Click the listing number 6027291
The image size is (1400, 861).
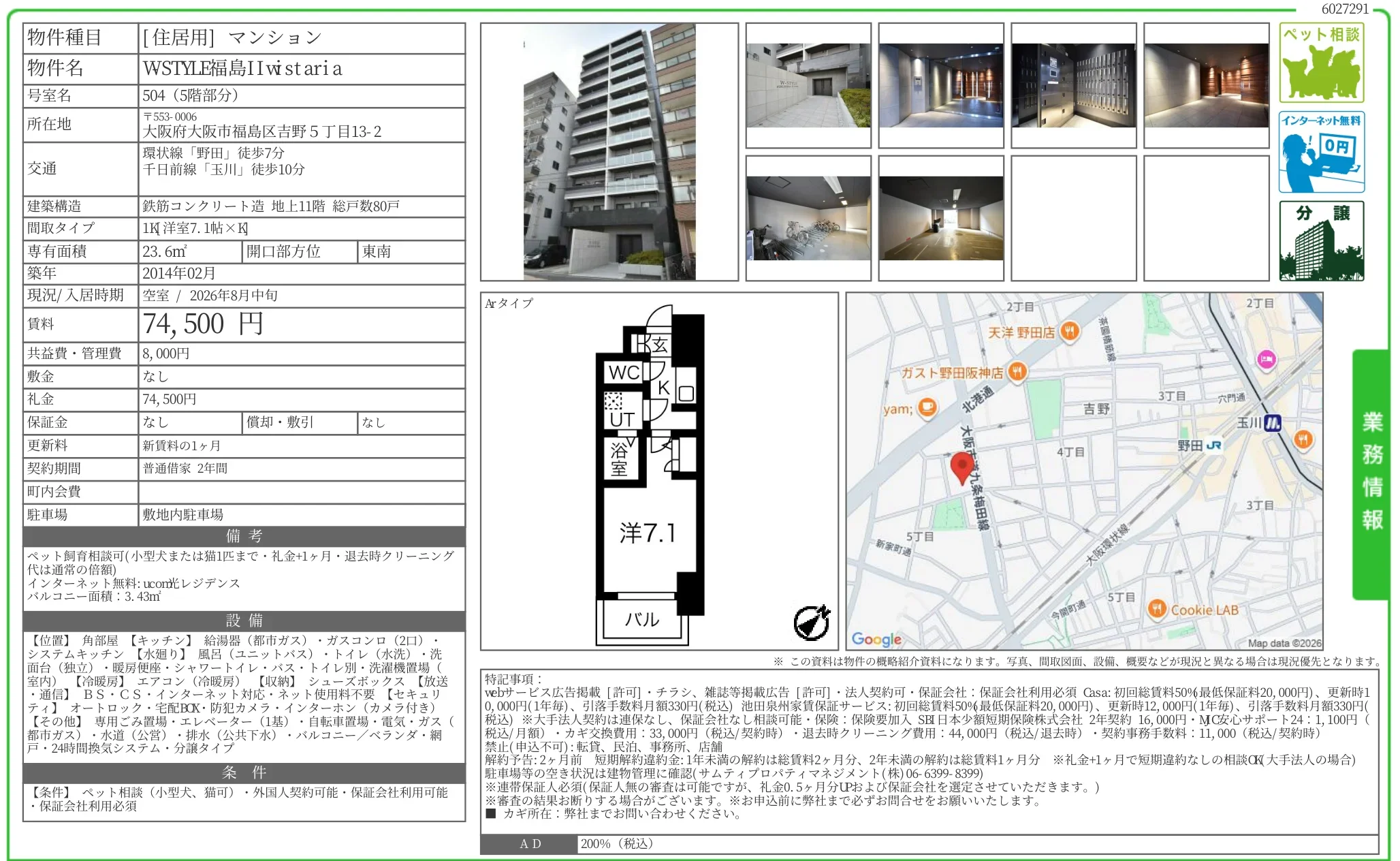click(1344, 9)
